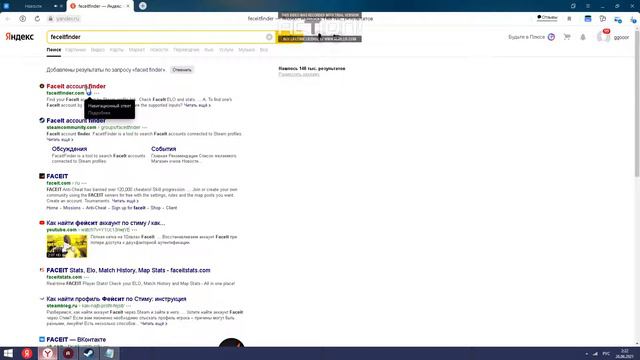Open the steamcommunity Faceit account finder result

pos(76,120)
